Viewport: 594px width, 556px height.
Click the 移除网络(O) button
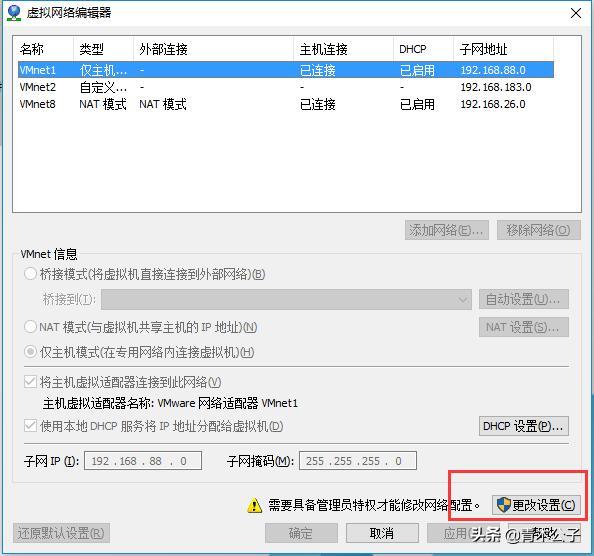click(x=538, y=230)
